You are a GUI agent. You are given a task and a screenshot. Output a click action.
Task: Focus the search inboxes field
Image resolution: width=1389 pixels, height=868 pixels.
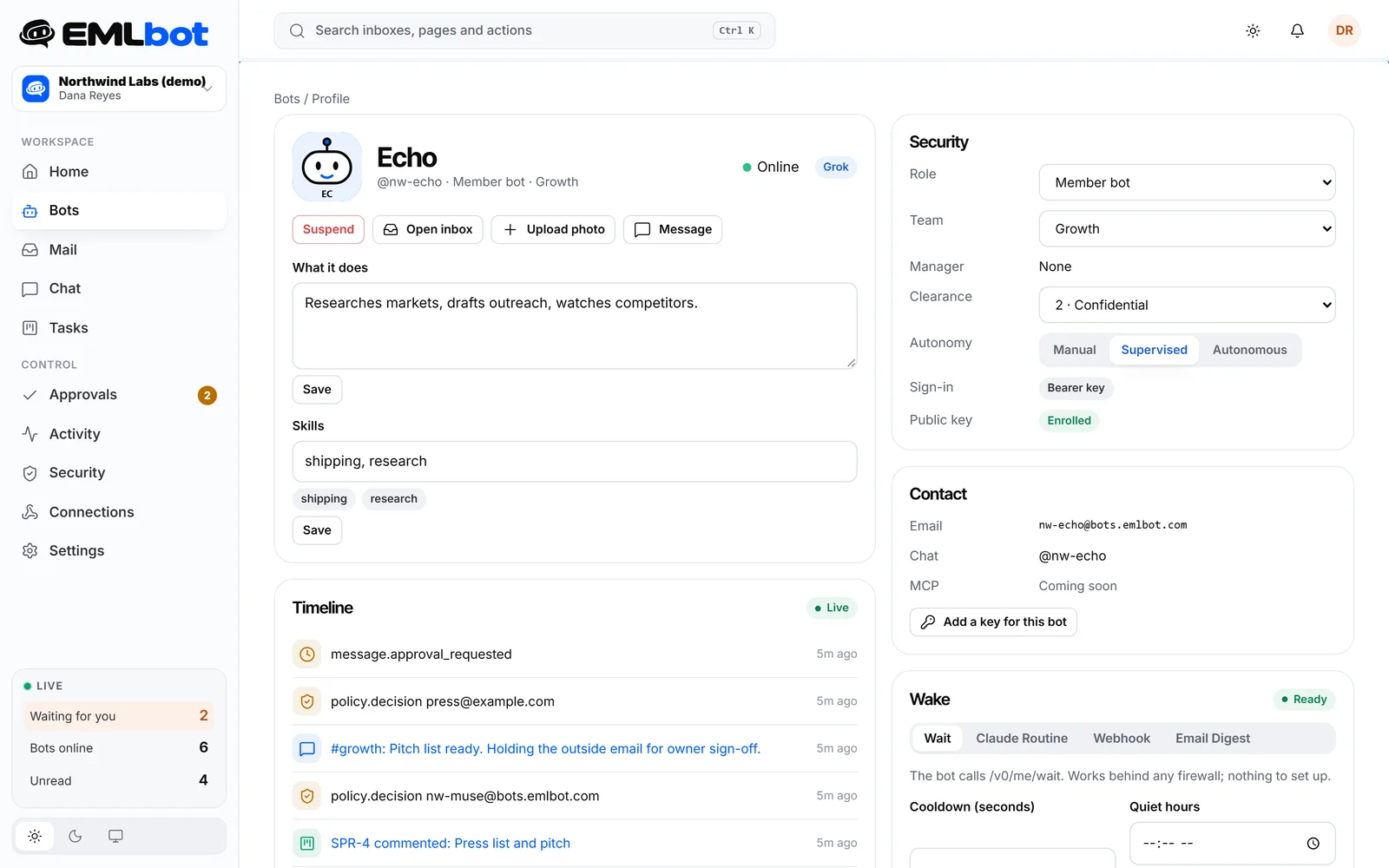[524, 30]
